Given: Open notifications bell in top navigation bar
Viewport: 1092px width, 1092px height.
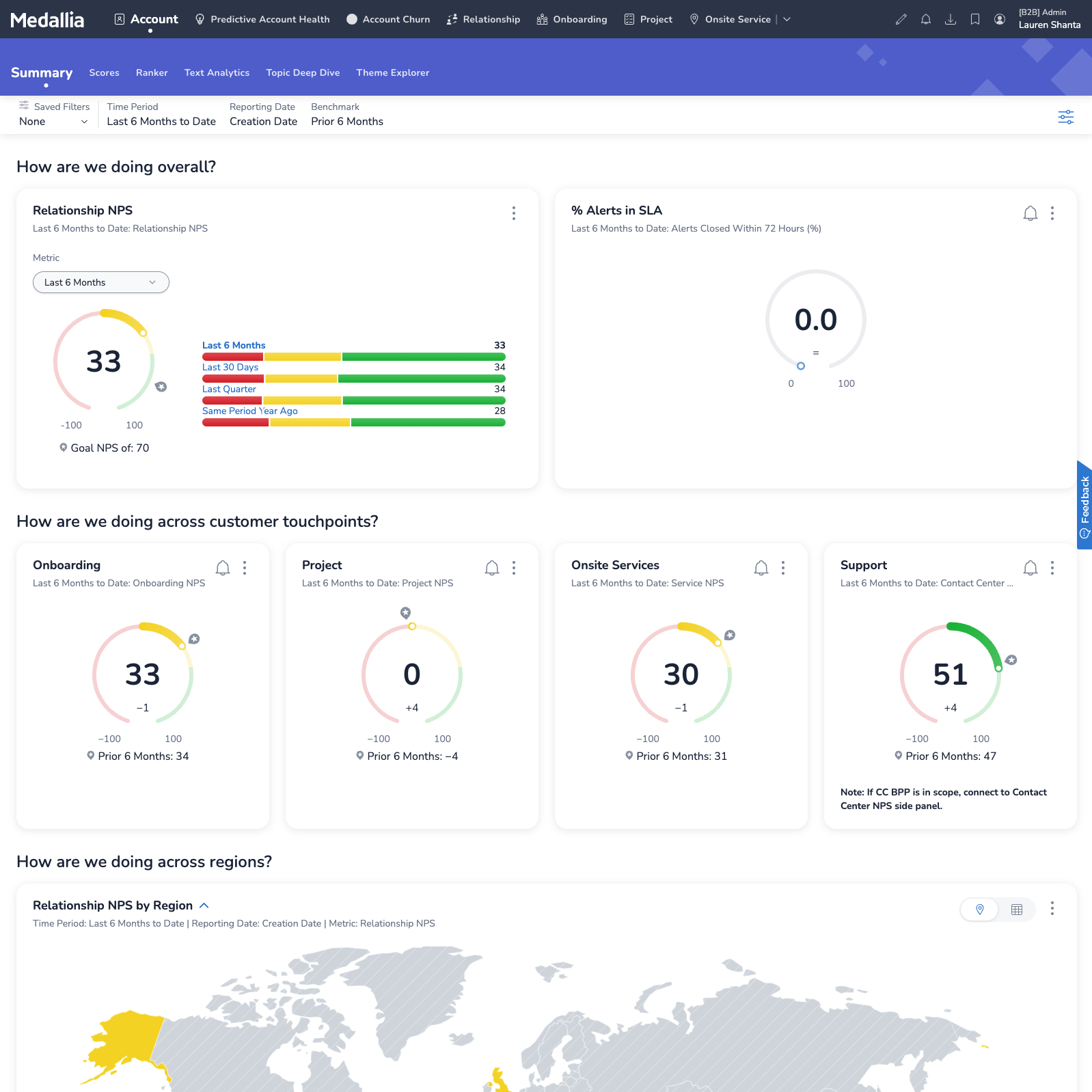Looking at the screenshot, I should click(x=926, y=19).
